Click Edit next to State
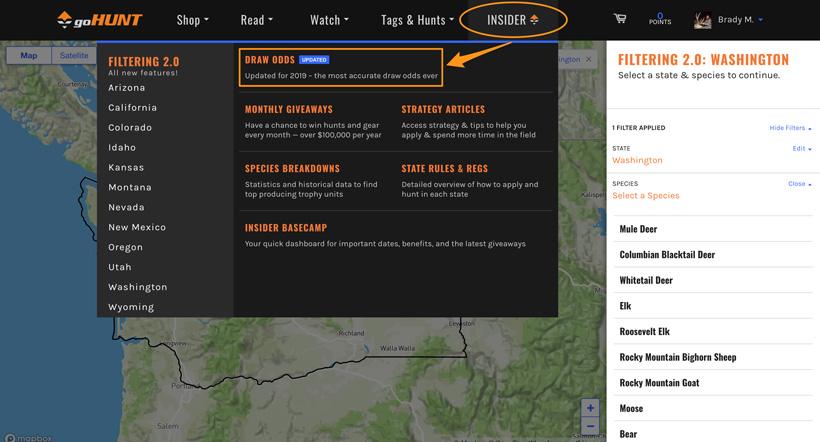The width and height of the screenshot is (820, 442). [802, 149]
